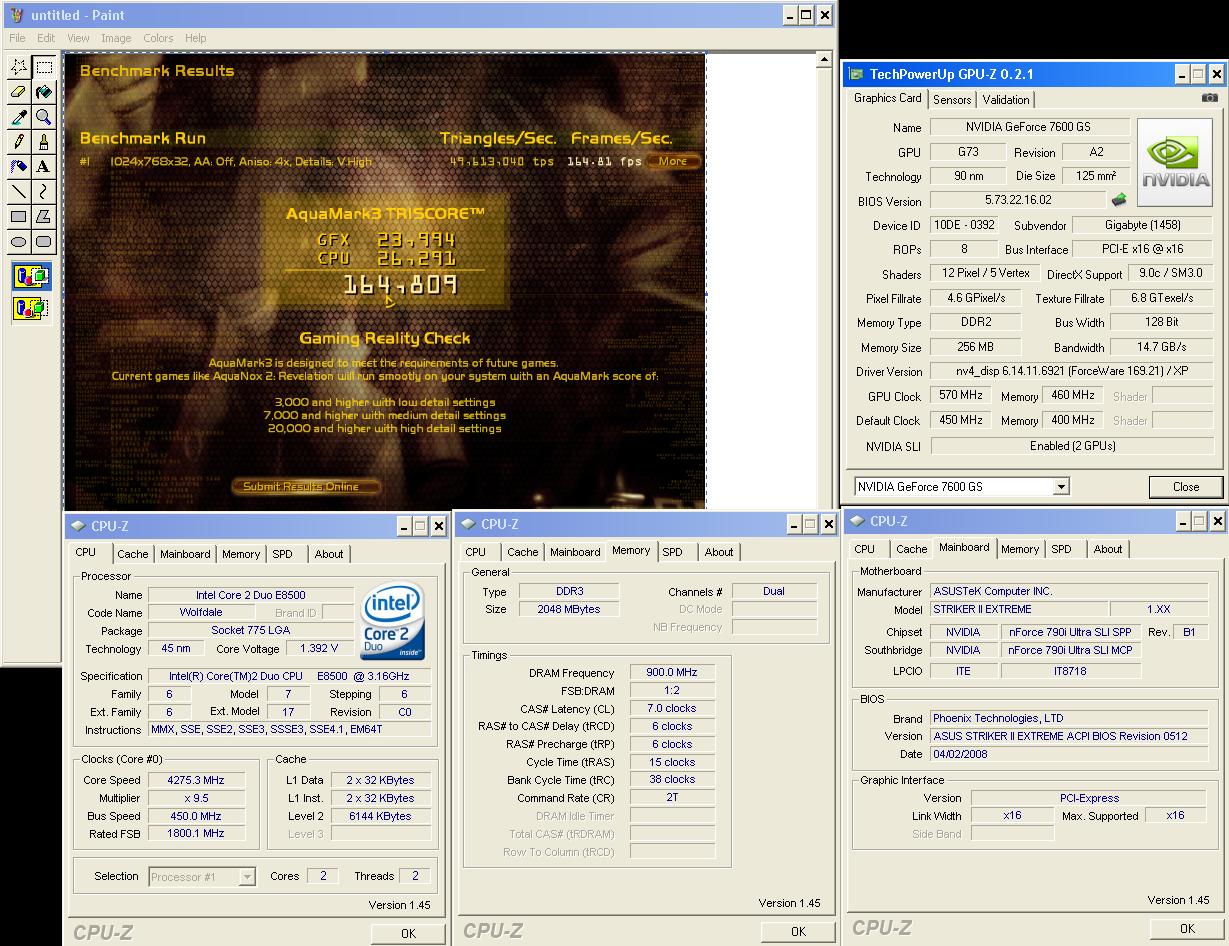
Task: Open the Mainboard tab in the CPU-Z processor window
Action: tap(185, 554)
